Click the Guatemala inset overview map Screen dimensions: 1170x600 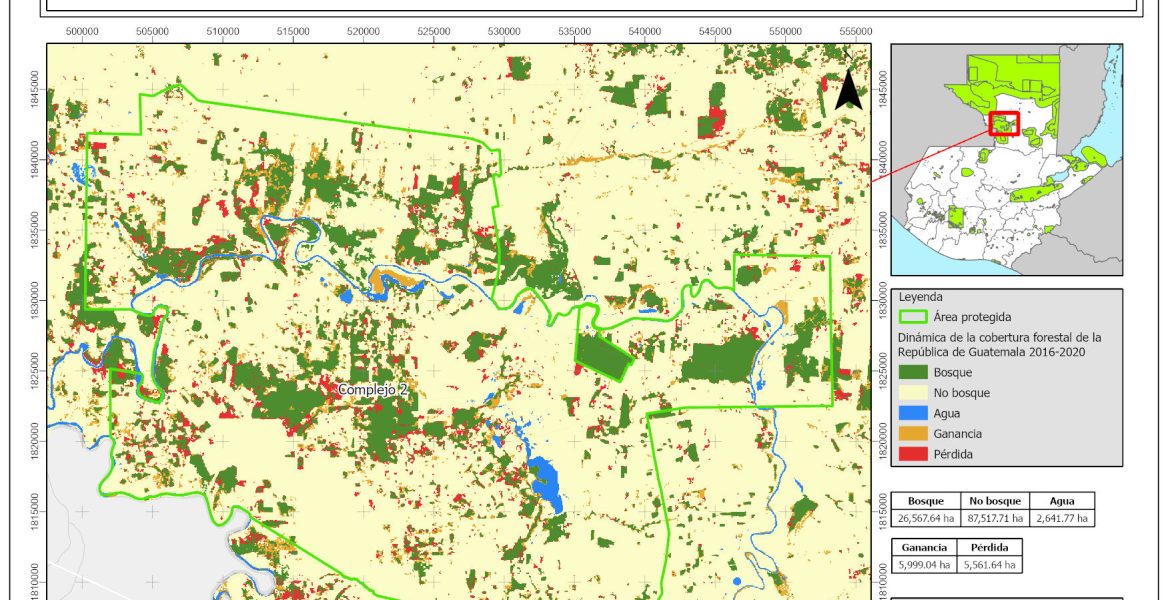coord(1006,159)
